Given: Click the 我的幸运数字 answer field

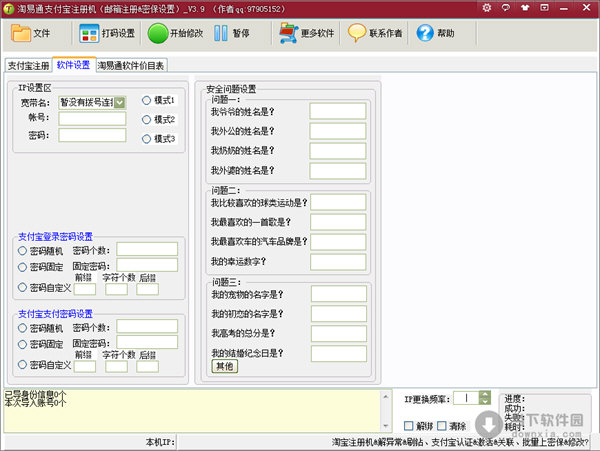Looking at the screenshot, I should 337,261.
